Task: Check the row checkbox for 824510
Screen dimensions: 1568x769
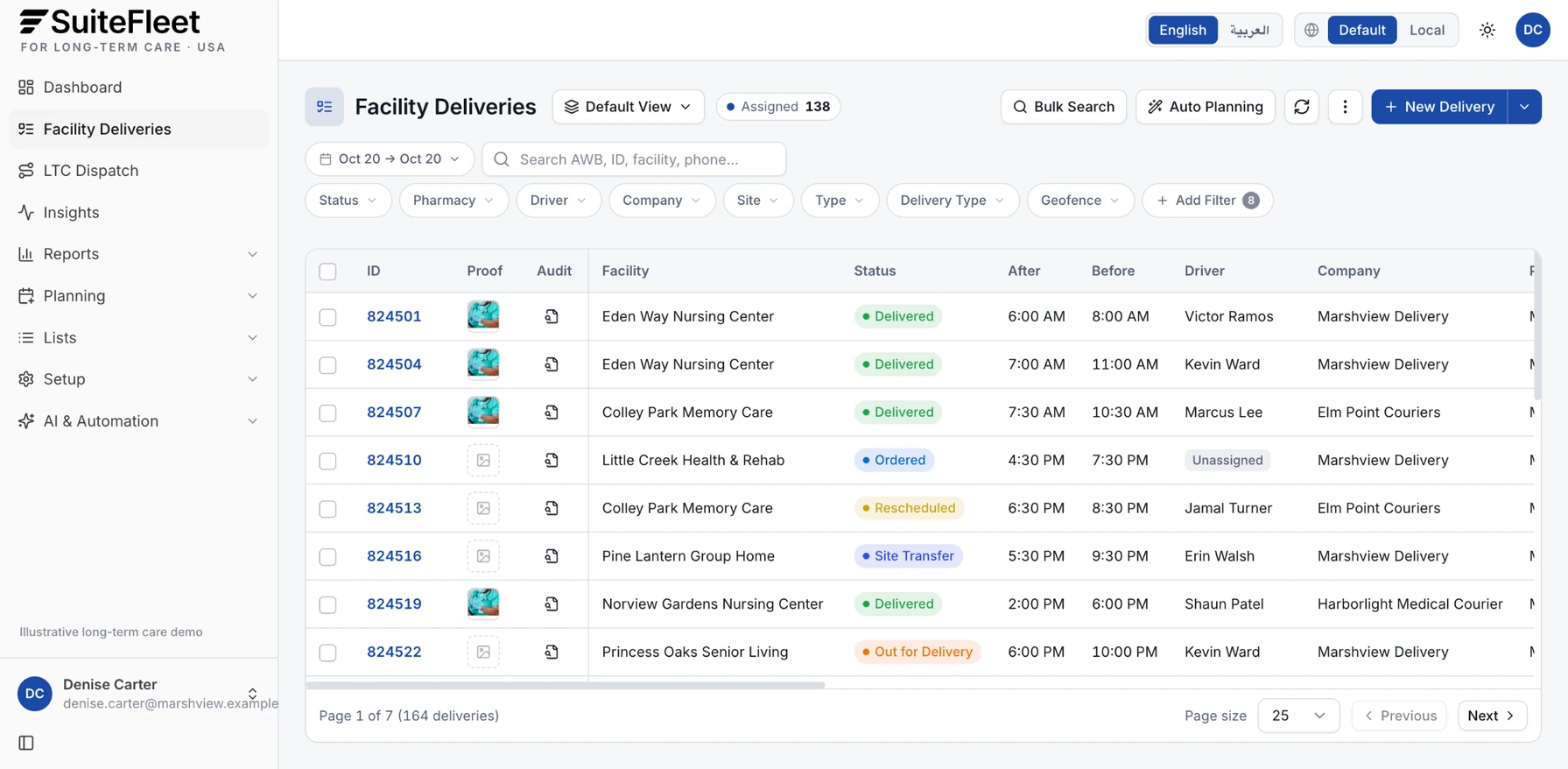Action: (327, 461)
